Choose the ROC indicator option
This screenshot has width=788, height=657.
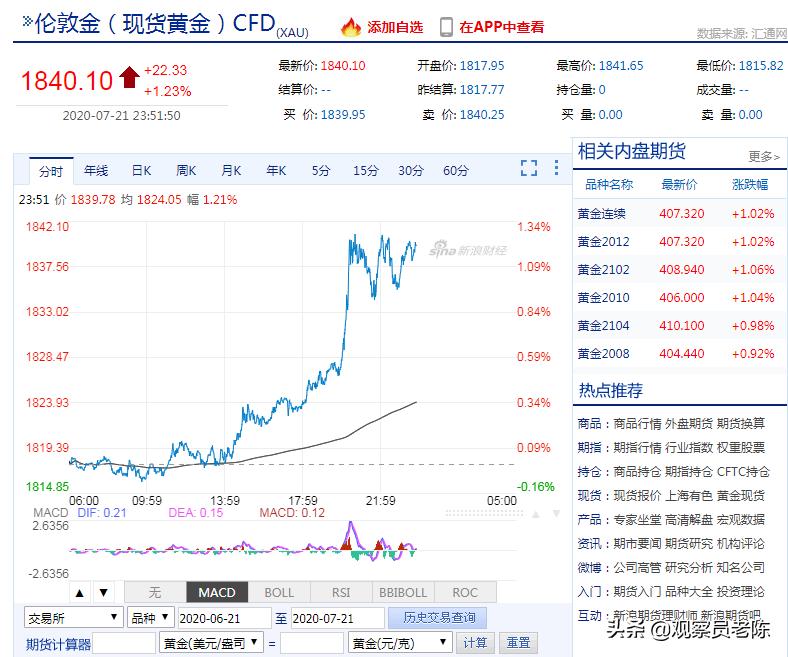[x=465, y=592]
